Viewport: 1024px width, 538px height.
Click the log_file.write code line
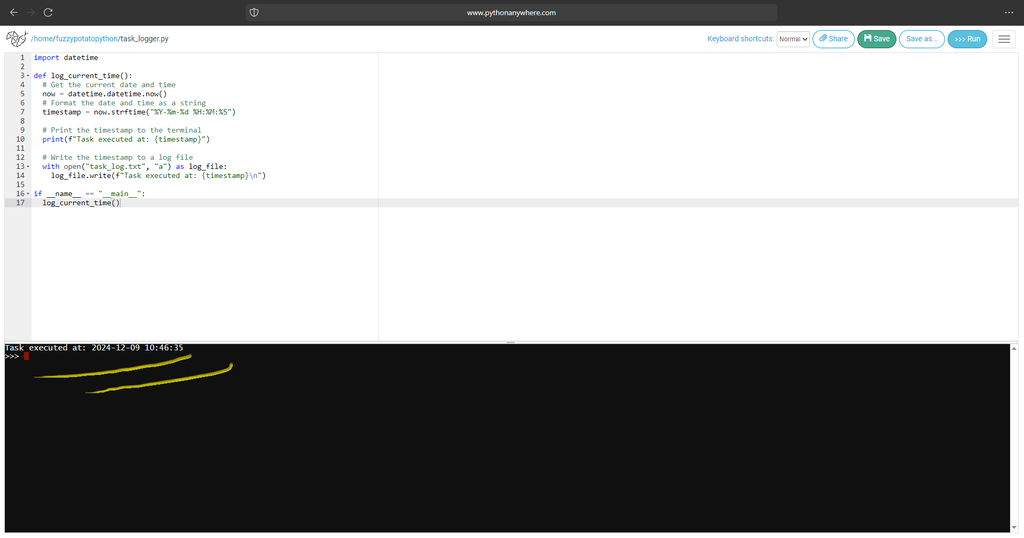click(159, 176)
